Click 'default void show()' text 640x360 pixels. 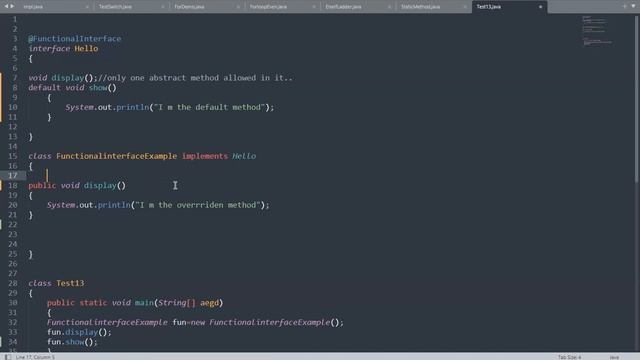(72, 87)
